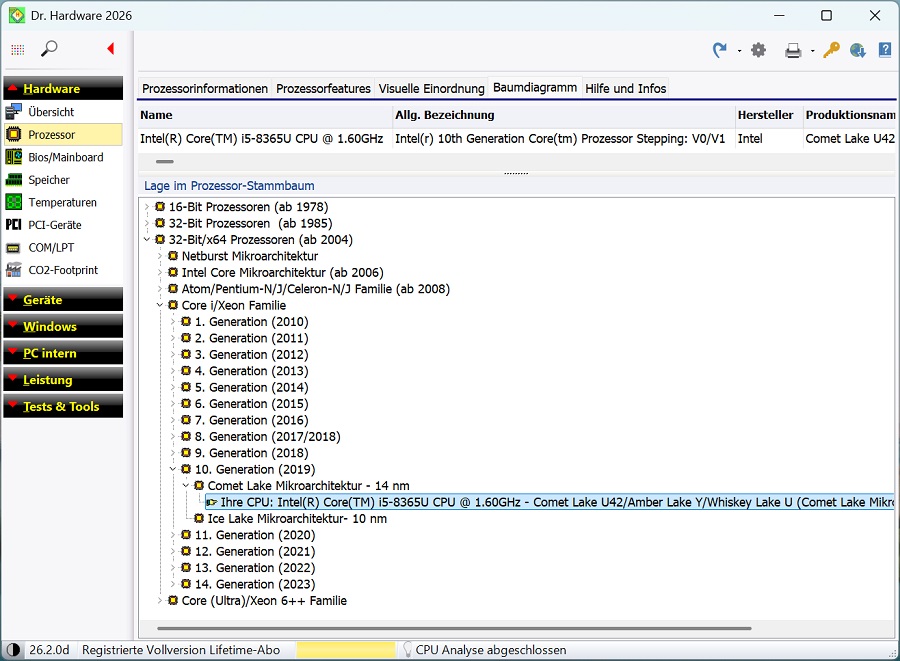This screenshot has width=900, height=661.
Task: Click the tree's horizontal scrollbar at the bottom
Action: pos(454,628)
